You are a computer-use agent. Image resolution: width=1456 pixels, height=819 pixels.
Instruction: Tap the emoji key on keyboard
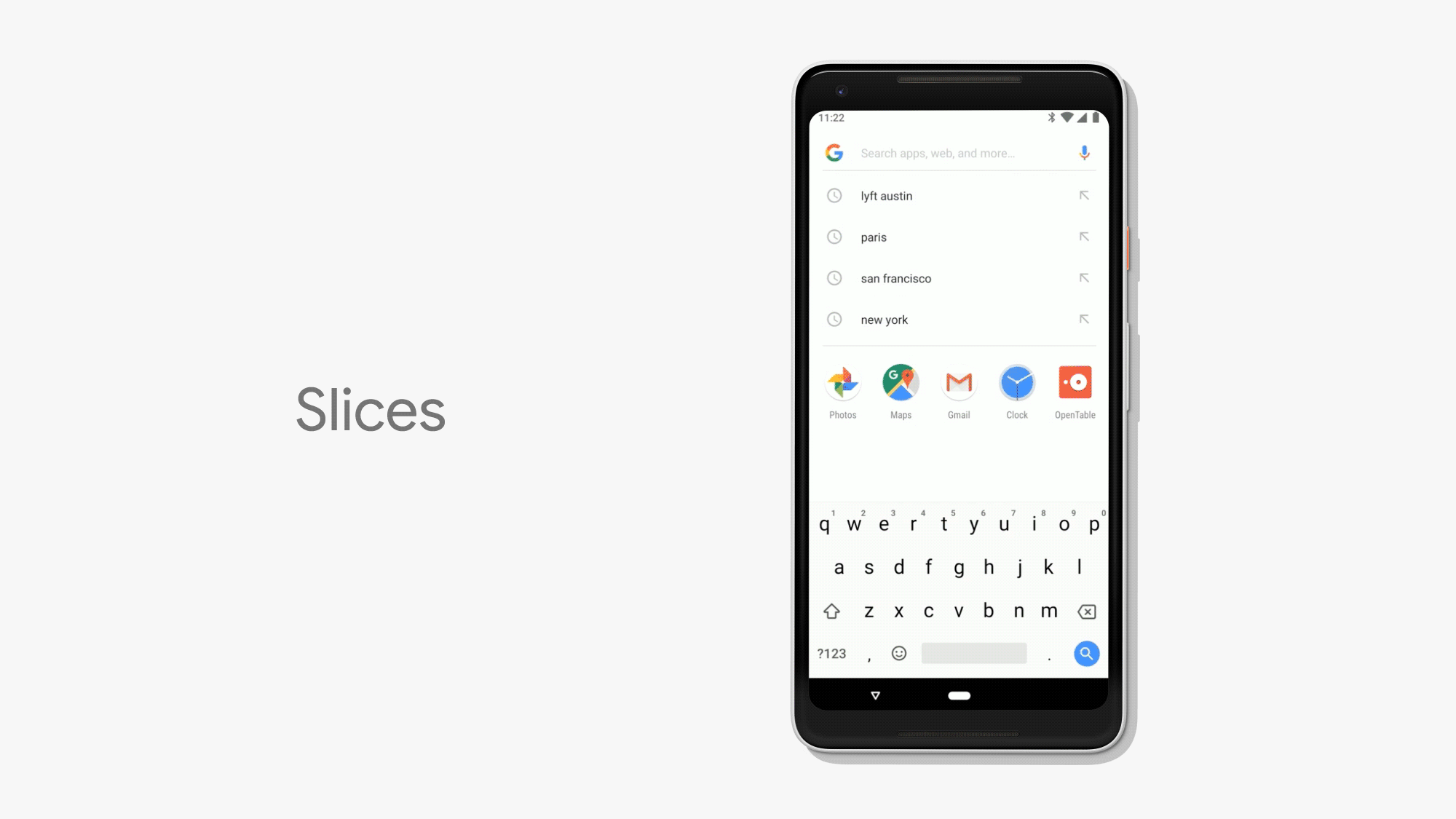[899, 653]
